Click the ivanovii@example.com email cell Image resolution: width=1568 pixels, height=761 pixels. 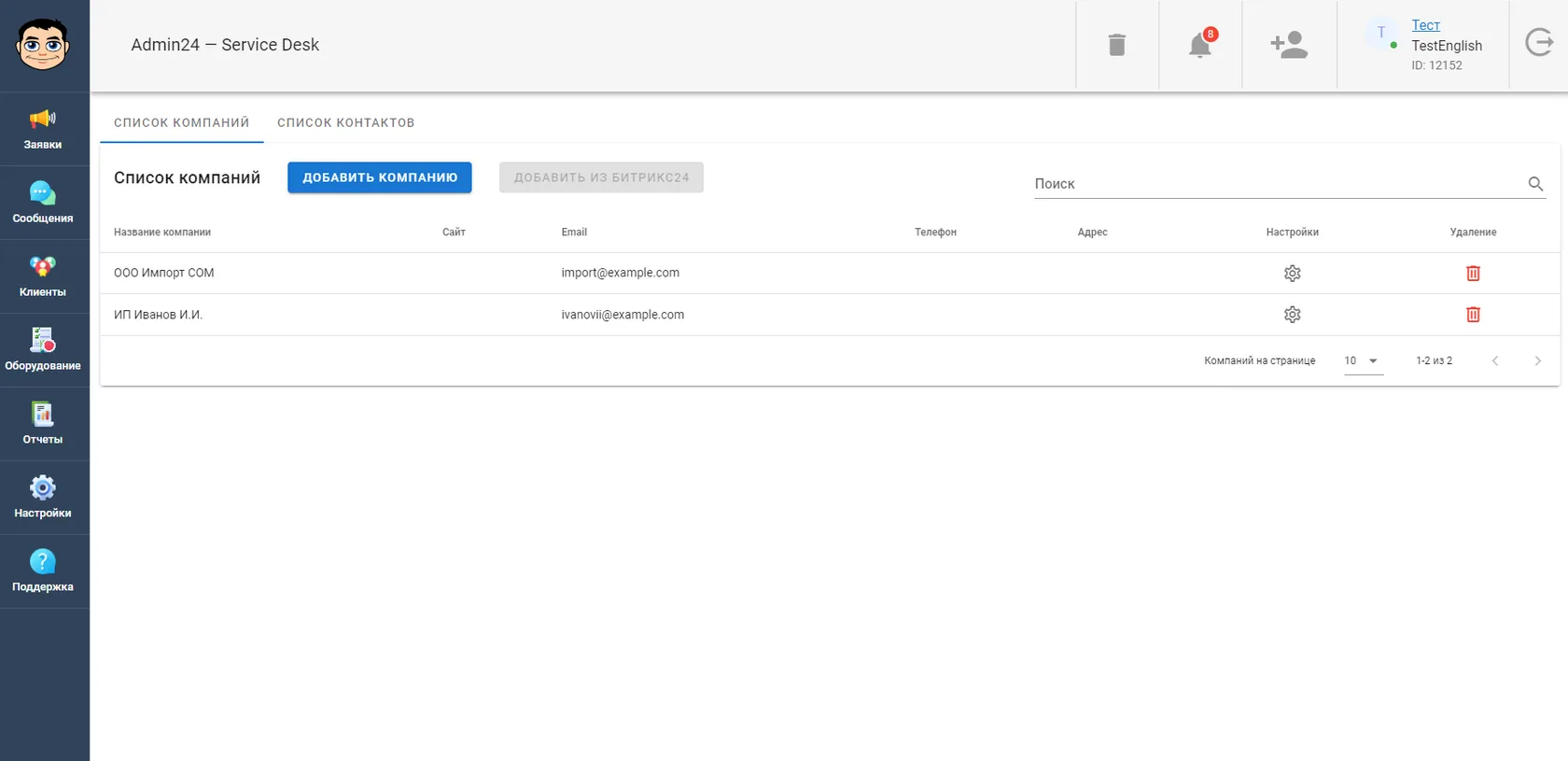(x=623, y=315)
